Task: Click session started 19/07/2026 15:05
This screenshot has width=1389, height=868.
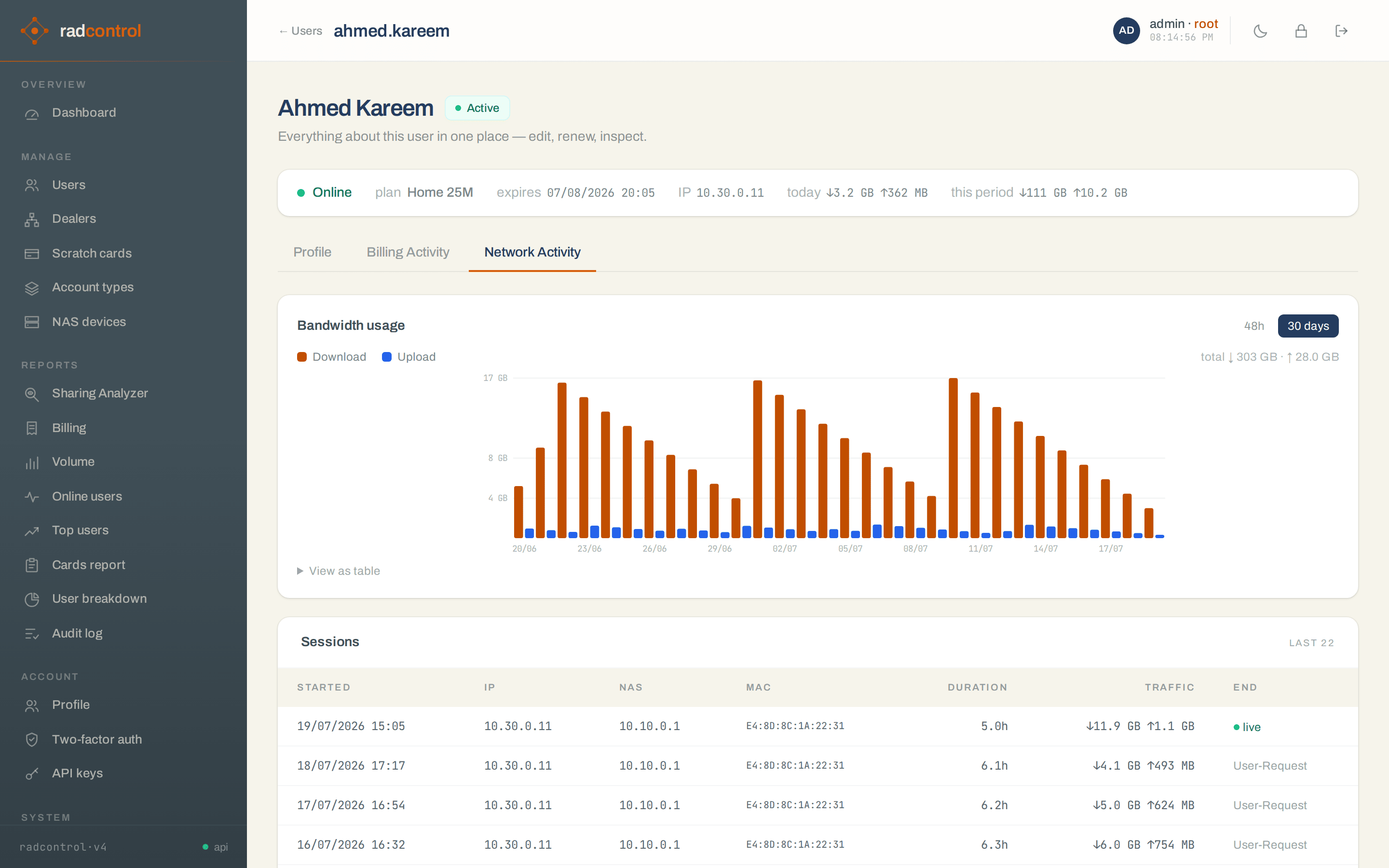Action: (351, 726)
